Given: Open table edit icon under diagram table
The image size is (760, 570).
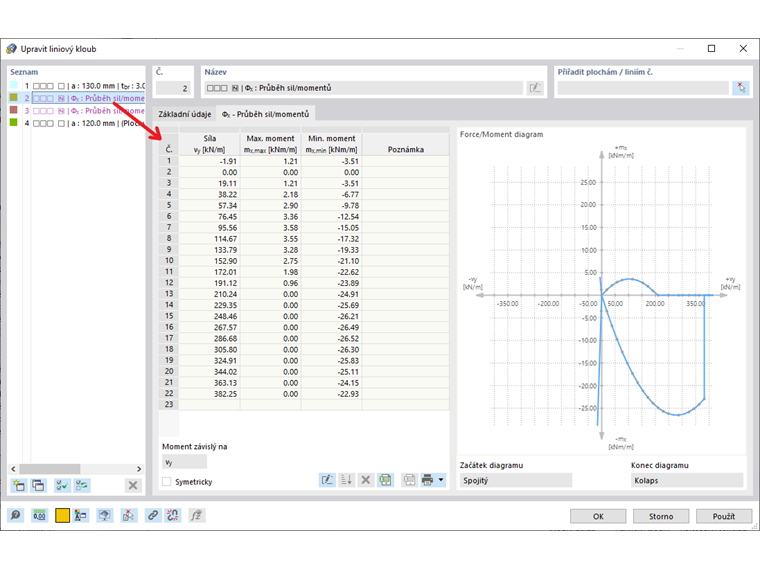Looking at the screenshot, I should pos(327,480).
